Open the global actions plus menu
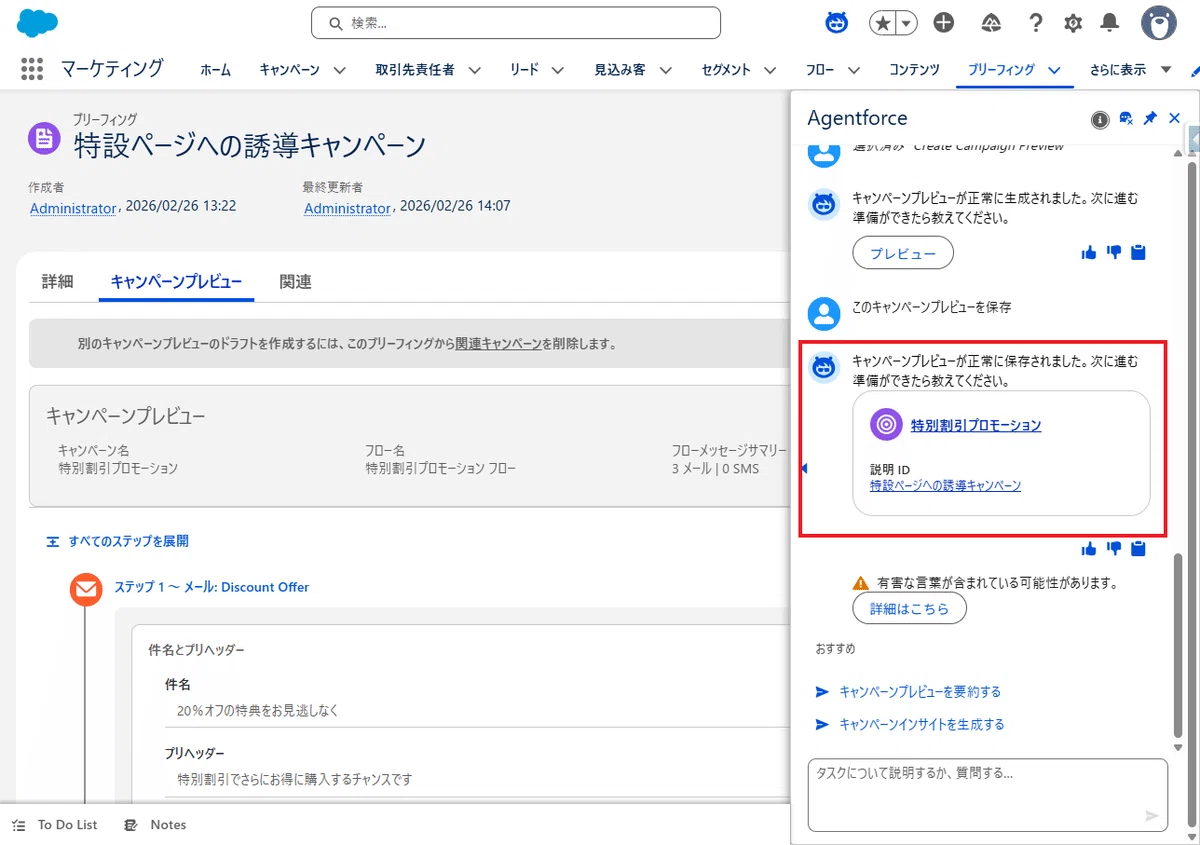 click(x=943, y=23)
